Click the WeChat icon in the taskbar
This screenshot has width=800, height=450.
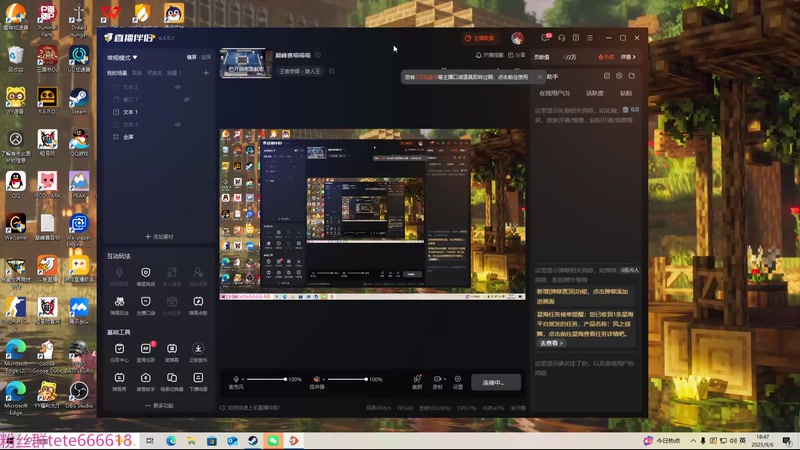(x=273, y=441)
